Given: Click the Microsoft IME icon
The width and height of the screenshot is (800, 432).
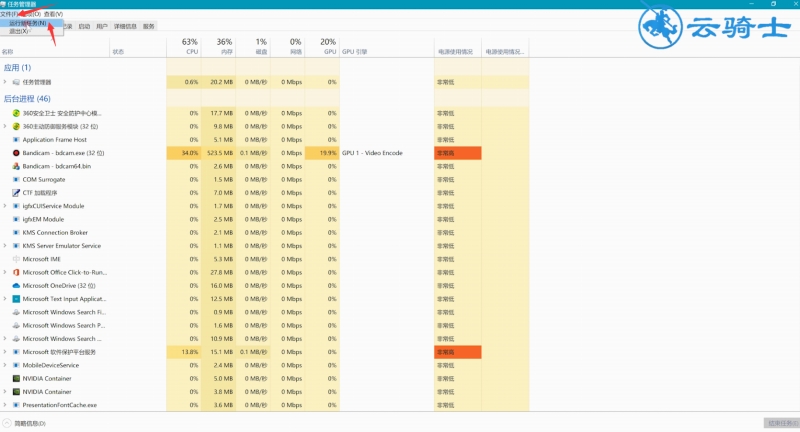Looking at the screenshot, I should click(x=16, y=259).
